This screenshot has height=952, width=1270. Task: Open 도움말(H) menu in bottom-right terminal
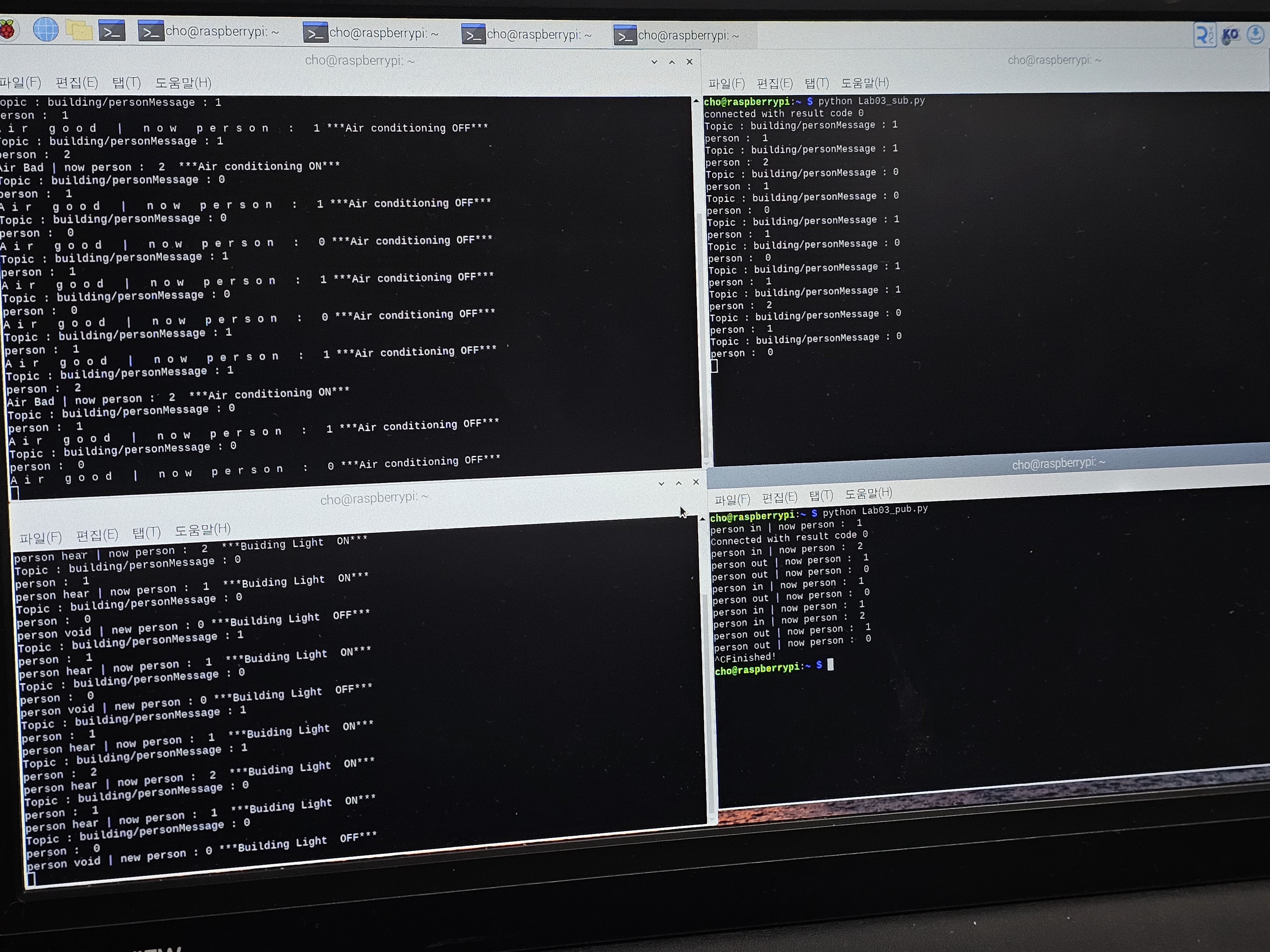pyautogui.click(x=868, y=493)
